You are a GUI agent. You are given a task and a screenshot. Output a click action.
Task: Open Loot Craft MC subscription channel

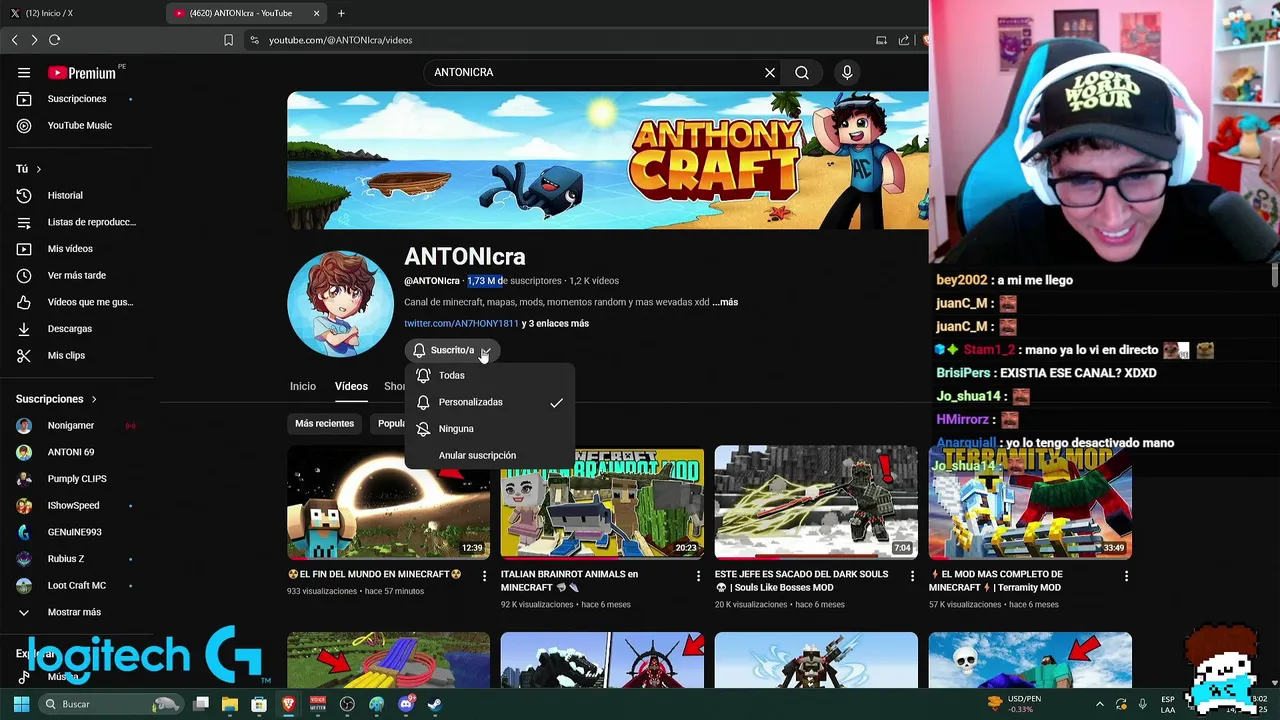point(76,586)
